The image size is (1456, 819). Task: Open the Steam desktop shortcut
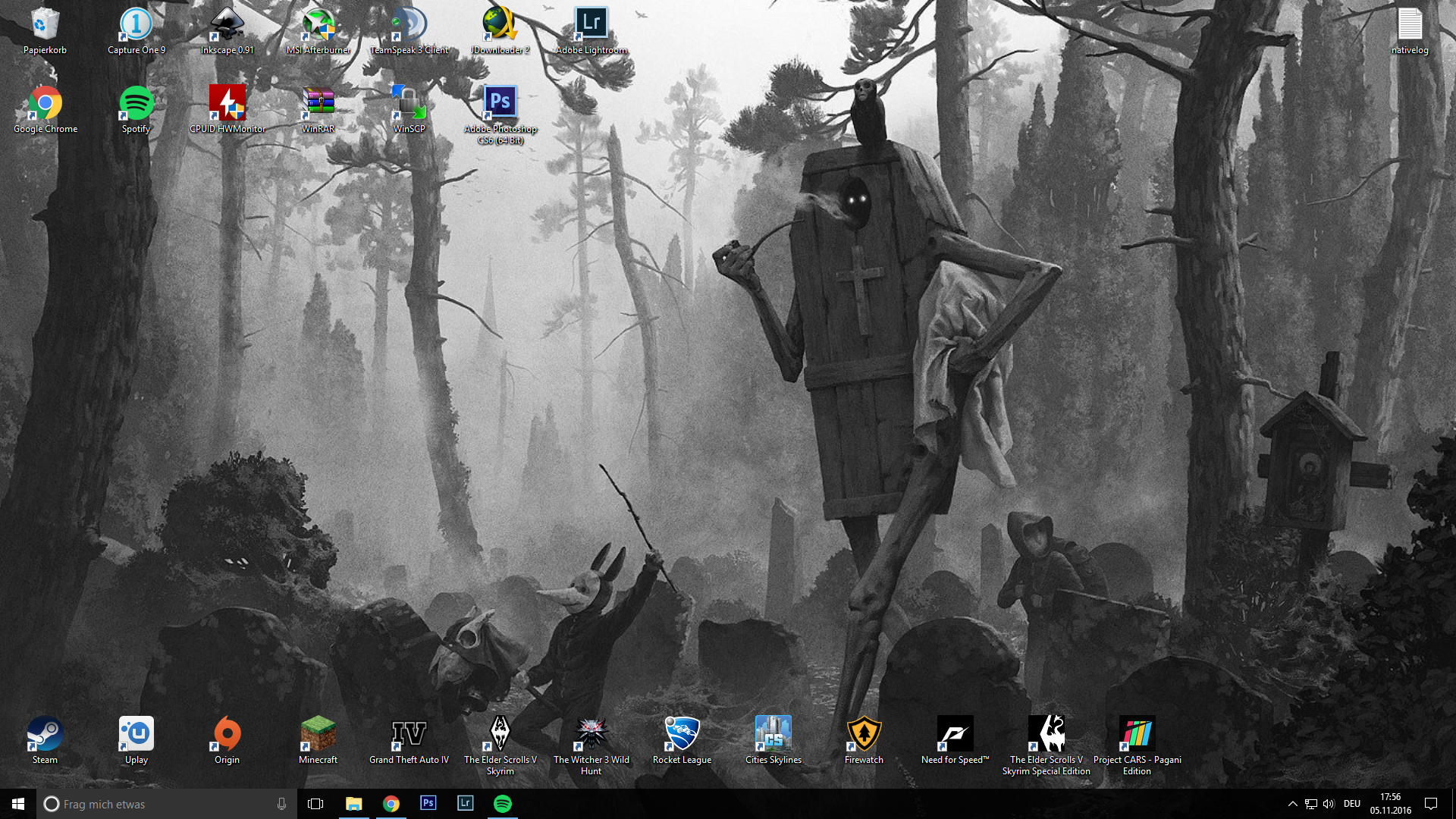(x=45, y=734)
